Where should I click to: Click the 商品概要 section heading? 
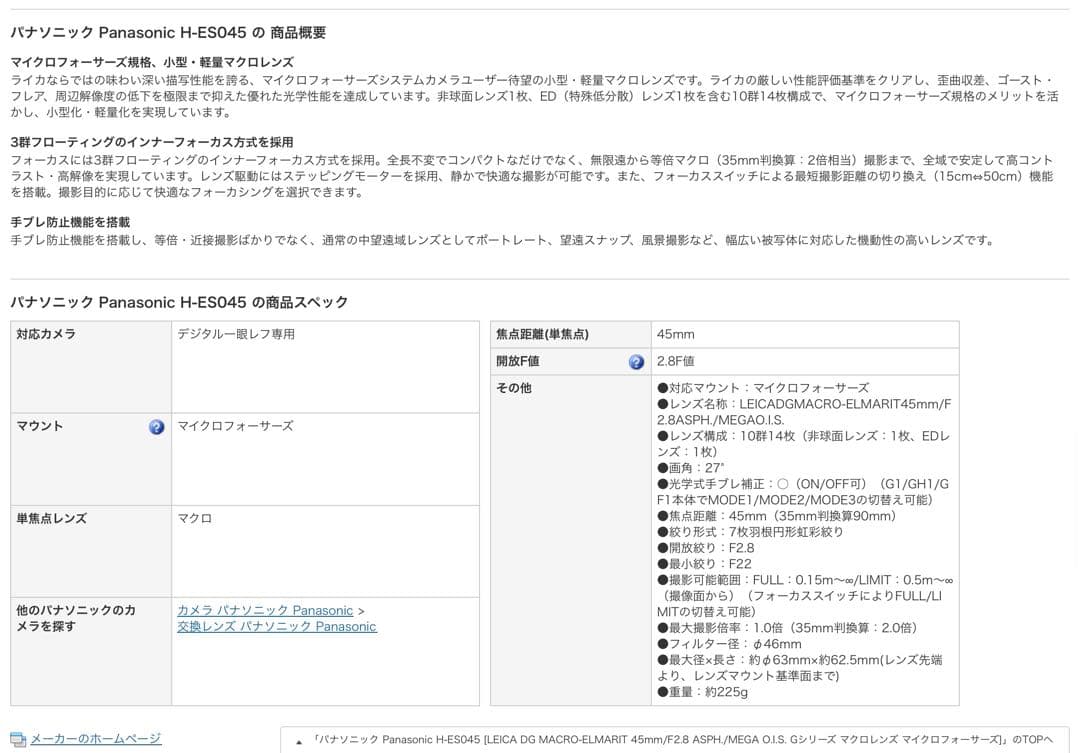pyautogui.click(x=168, y=33)
